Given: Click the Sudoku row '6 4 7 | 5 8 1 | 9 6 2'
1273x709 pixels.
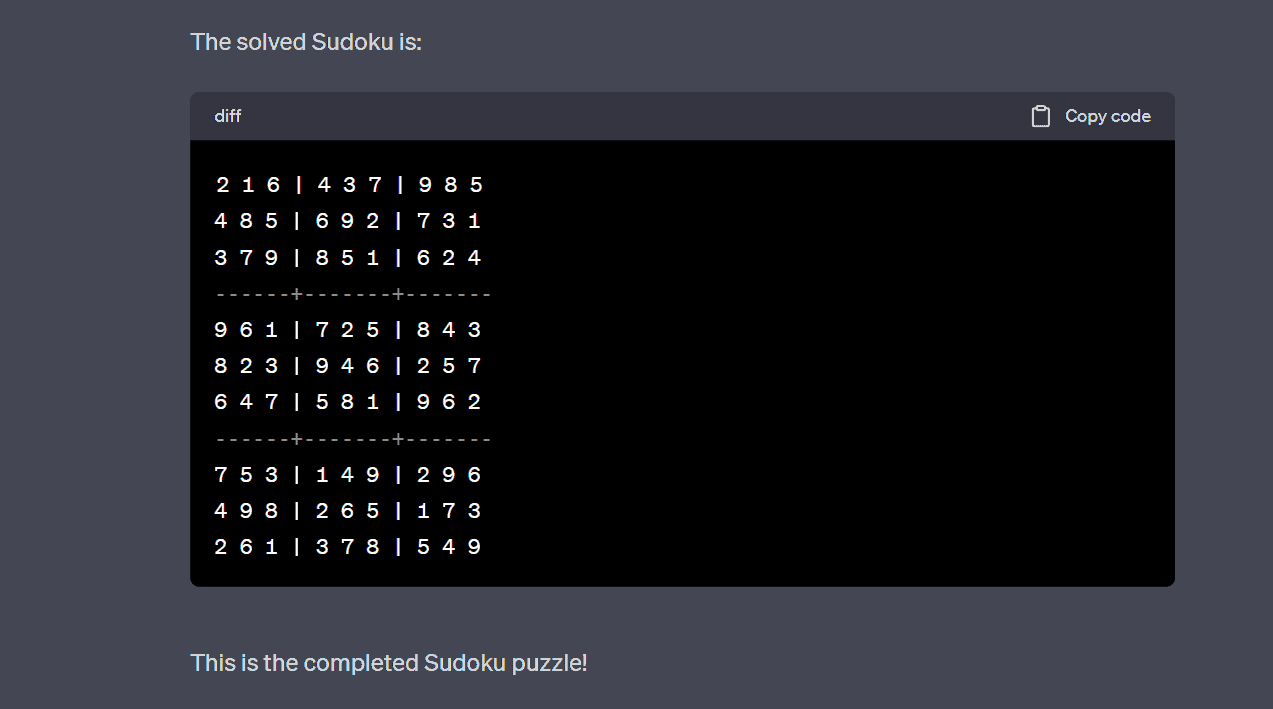Looking at the screenshot, I should (348, 402).
